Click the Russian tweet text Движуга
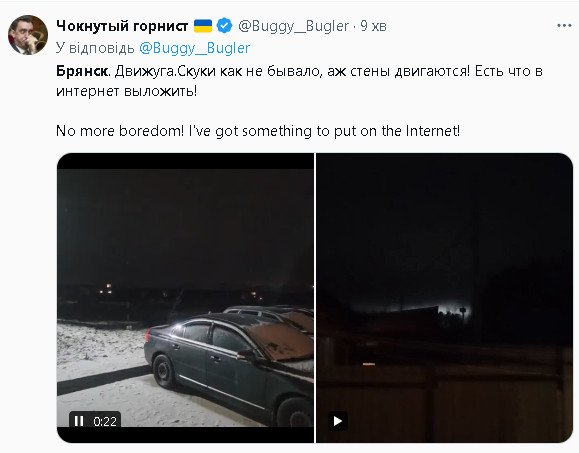 (x=145, y=71)
